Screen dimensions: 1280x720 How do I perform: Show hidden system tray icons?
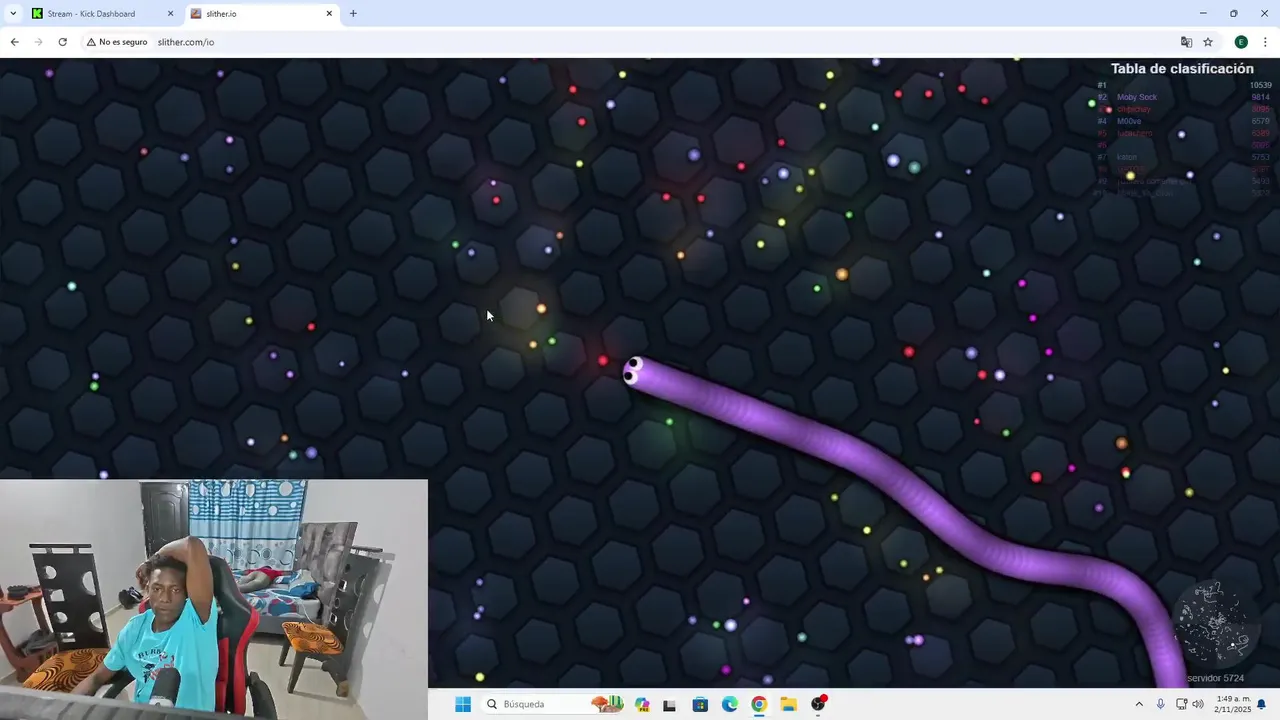(x=1138, y=704)
